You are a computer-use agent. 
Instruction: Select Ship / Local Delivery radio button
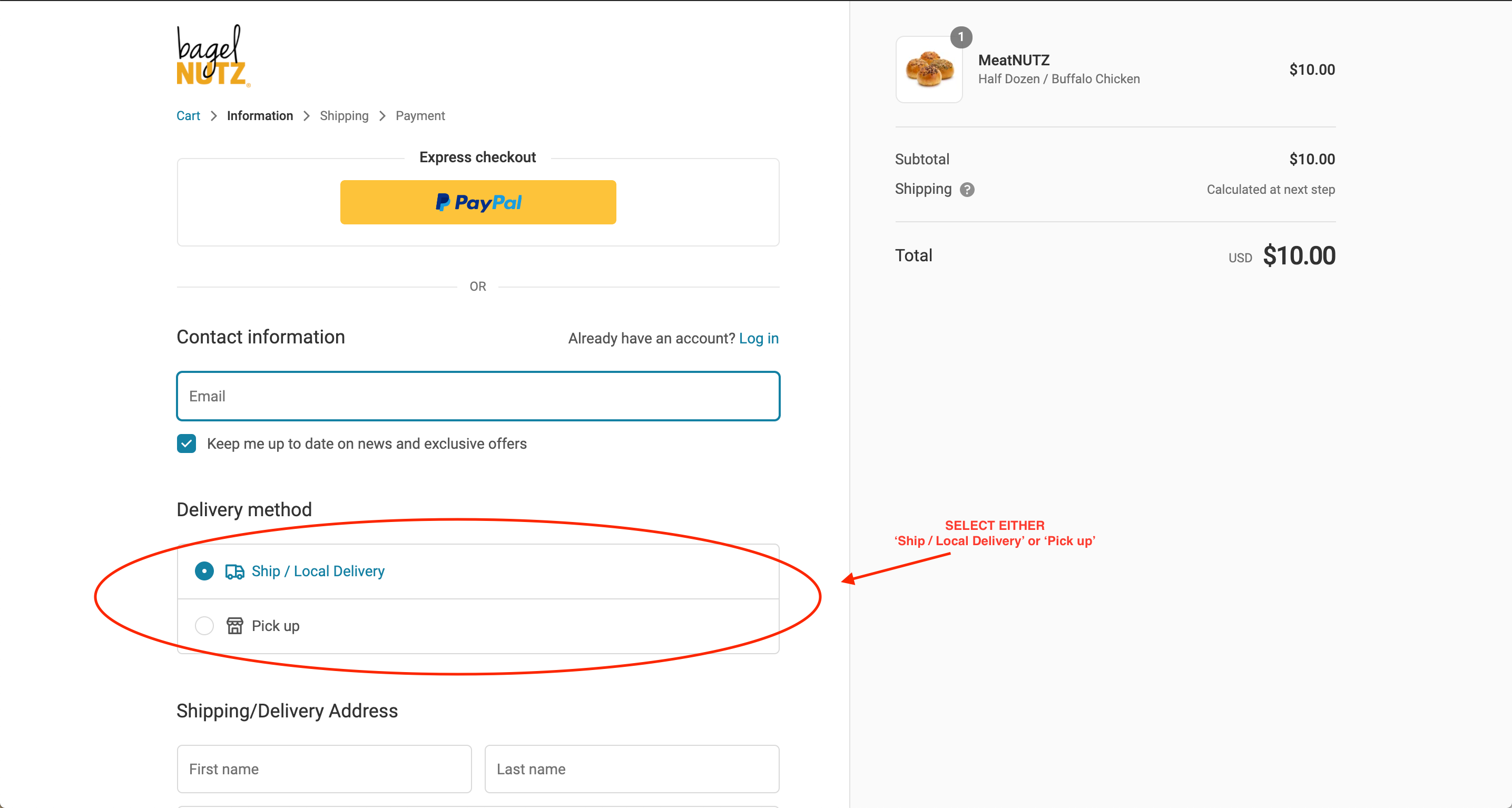[204, 571]
